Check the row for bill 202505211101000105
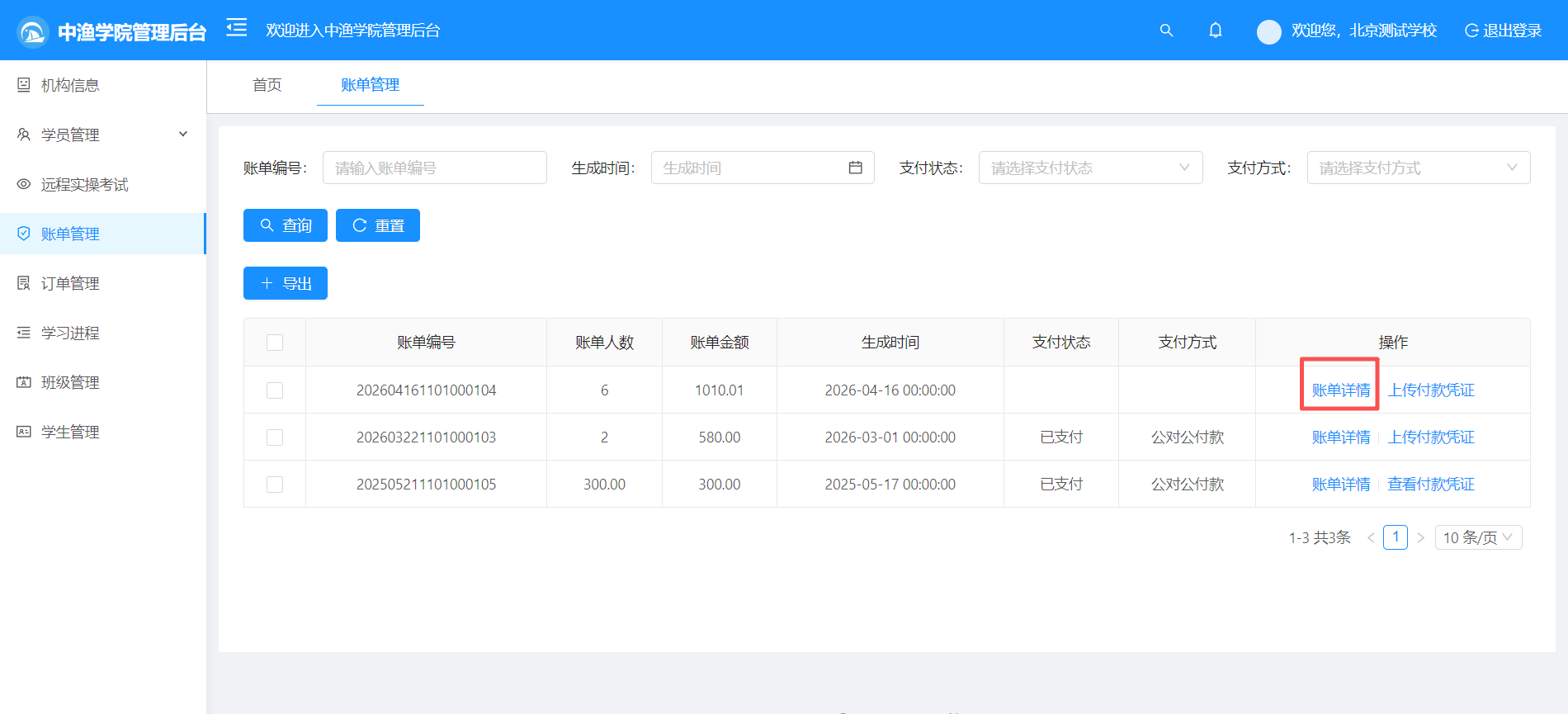The width and height of the screenshot is (1568, 714). tap(275, 485)
